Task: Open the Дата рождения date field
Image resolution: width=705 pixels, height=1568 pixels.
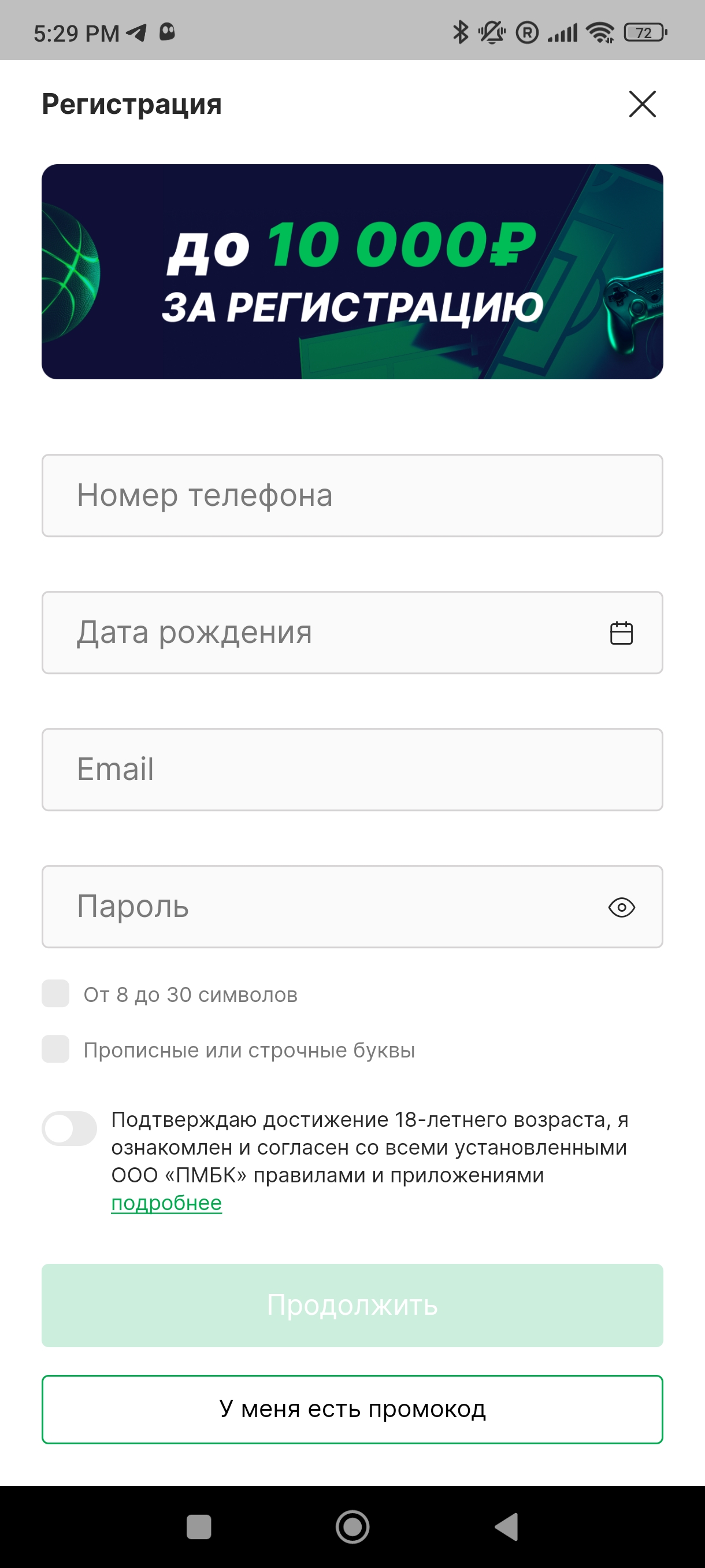Action: [x=316, y=633]
